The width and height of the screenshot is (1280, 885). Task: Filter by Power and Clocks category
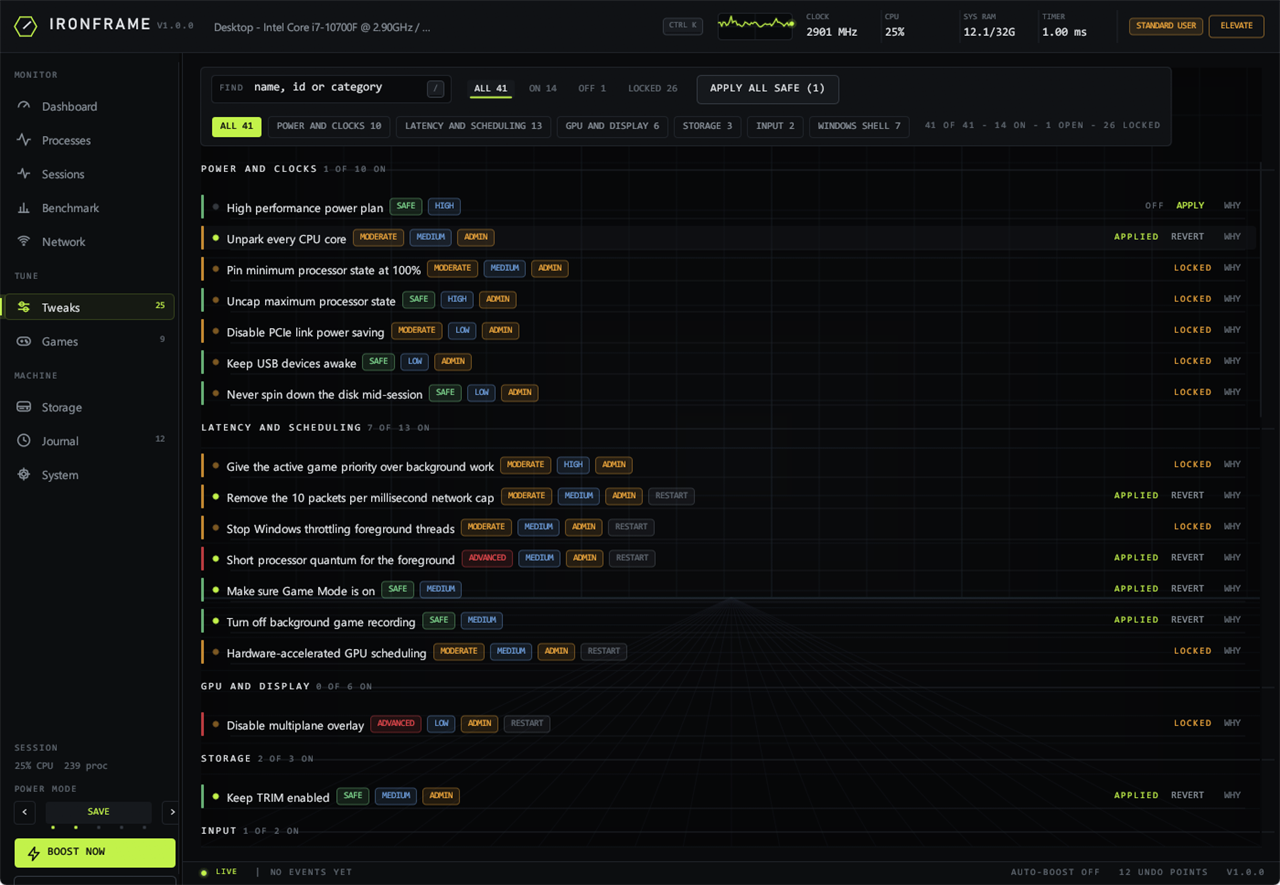coord(329,127)
